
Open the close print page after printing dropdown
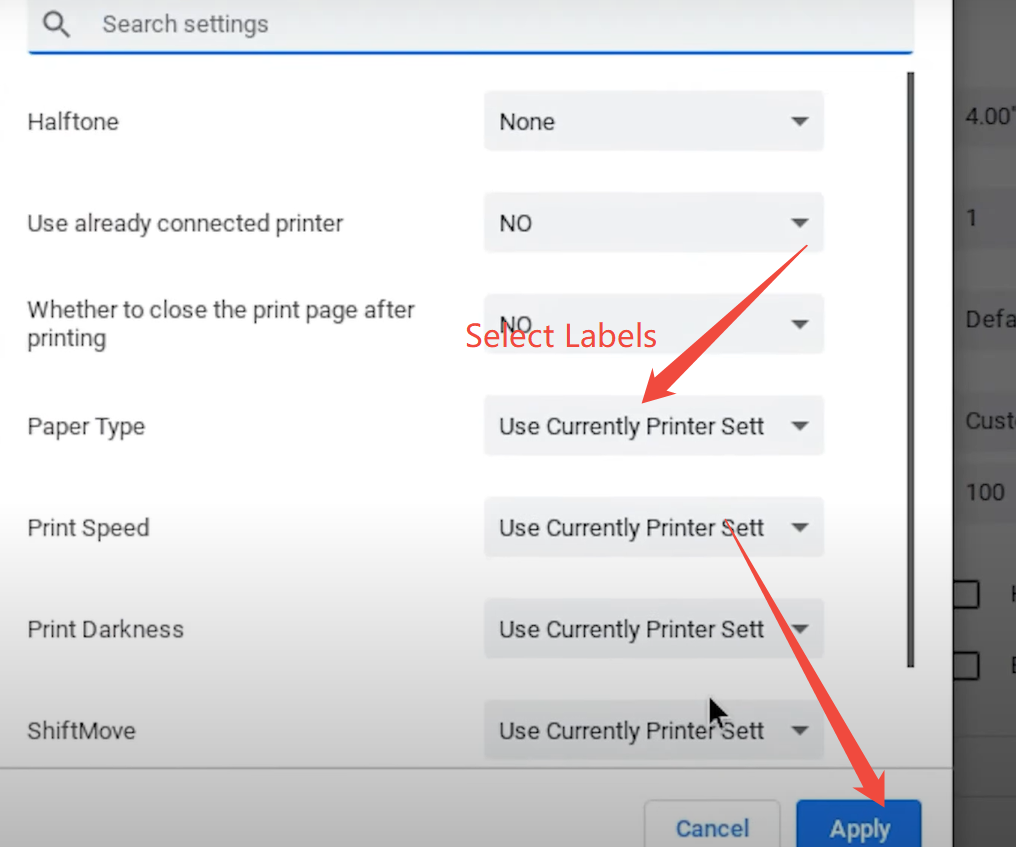coord(653,324)
